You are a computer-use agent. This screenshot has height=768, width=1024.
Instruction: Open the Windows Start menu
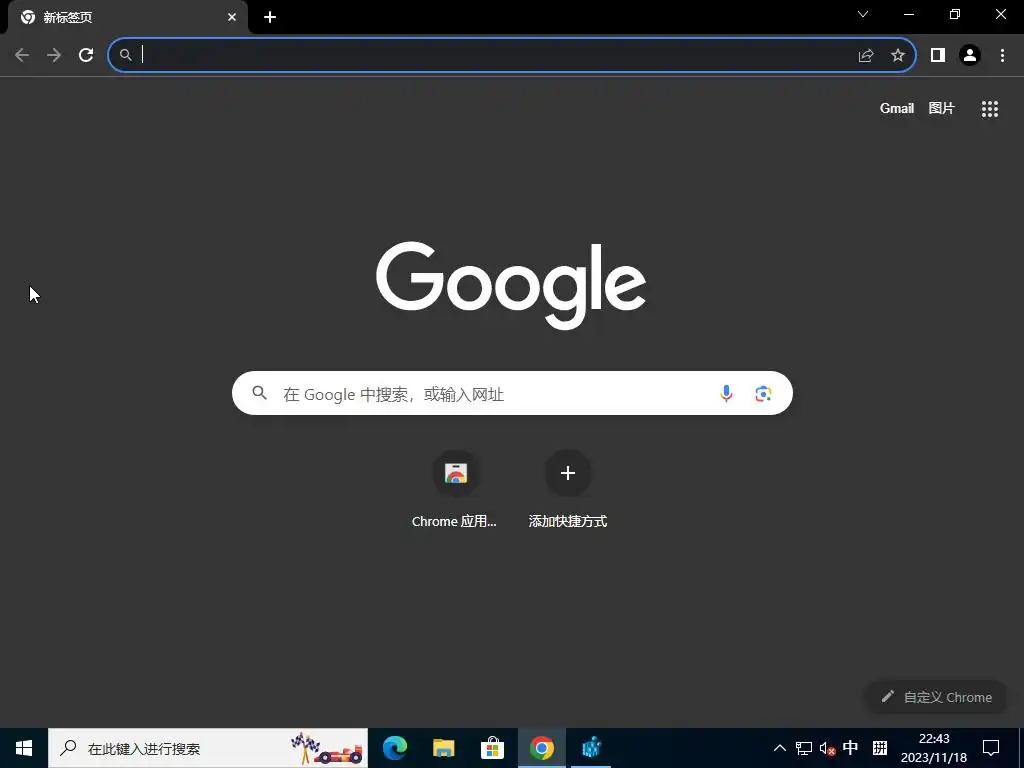click(24, 748)
